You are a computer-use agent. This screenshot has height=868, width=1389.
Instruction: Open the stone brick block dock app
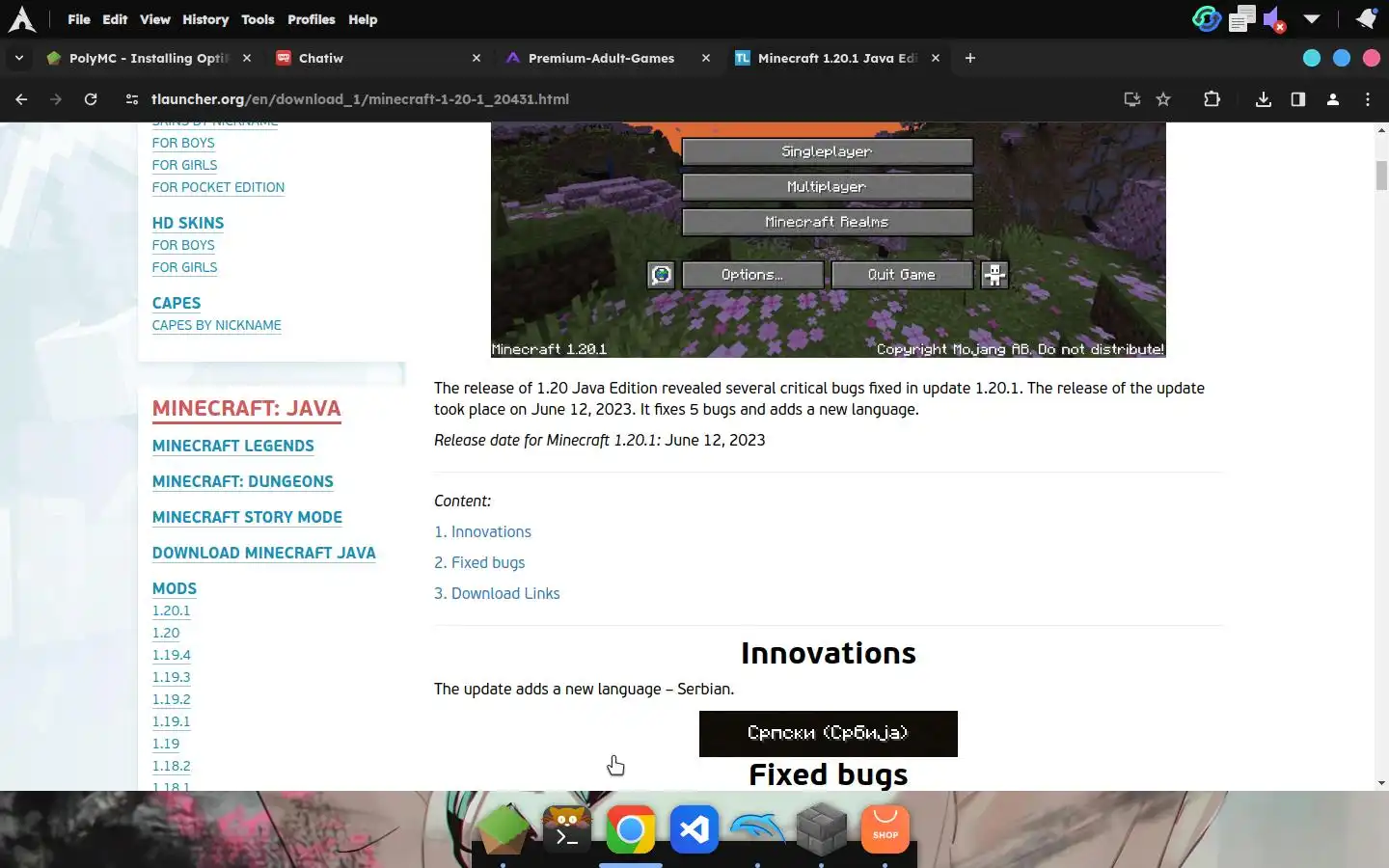(821, 829)
